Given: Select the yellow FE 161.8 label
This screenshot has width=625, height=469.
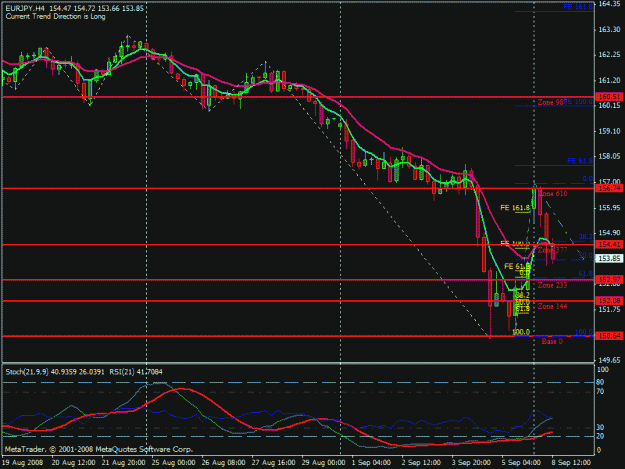Looking at the screenshot, I should (x=515, y=208).
